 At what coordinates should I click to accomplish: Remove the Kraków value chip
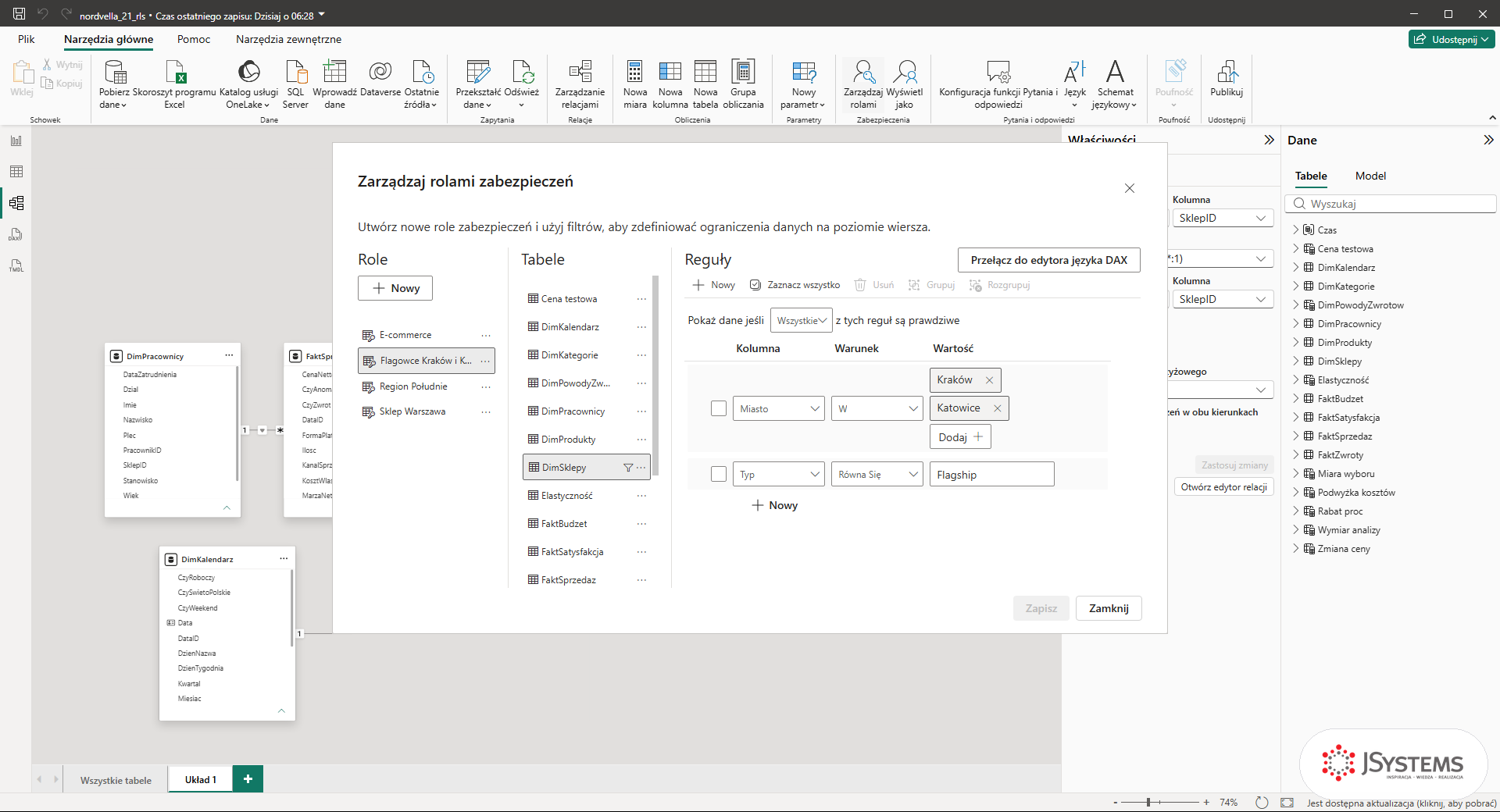[989, 380]
